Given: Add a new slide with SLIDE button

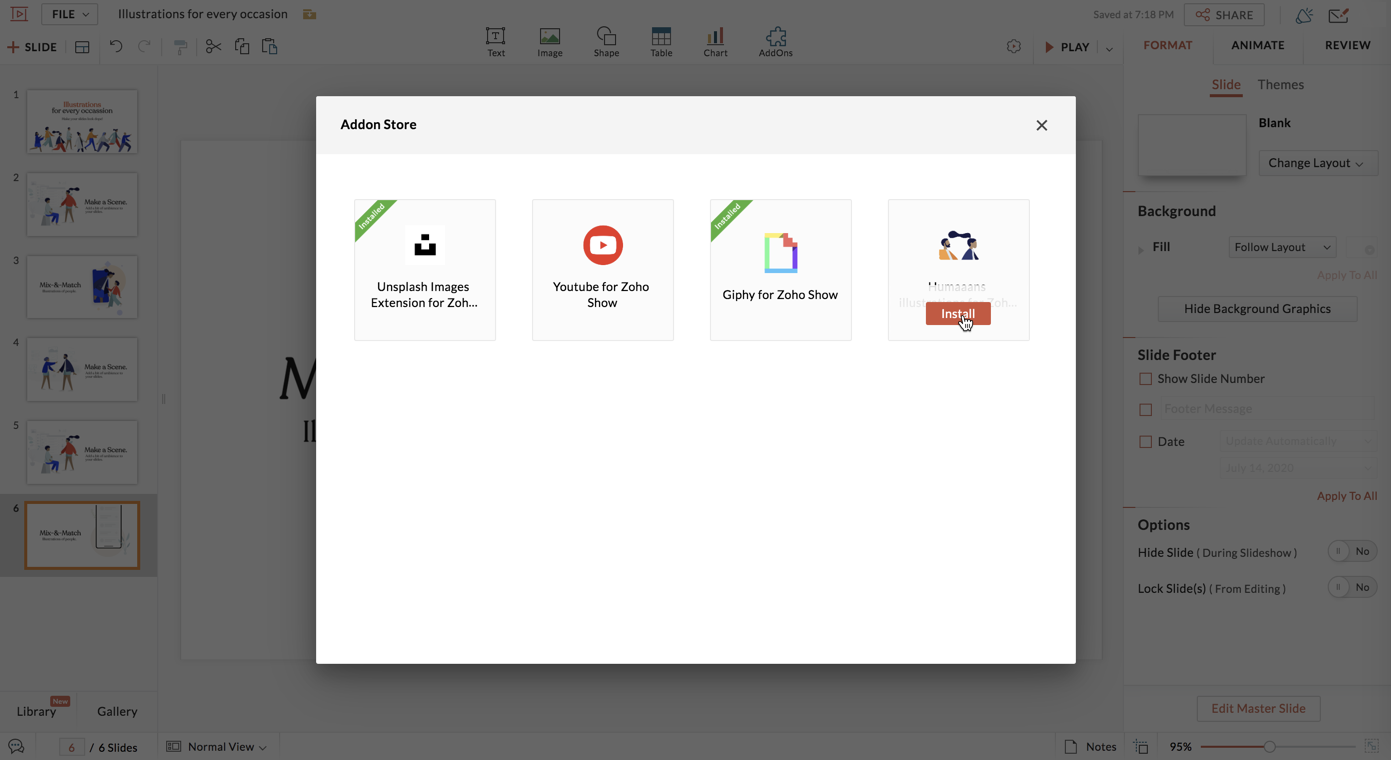Looking at the screenshot, I should click(32, 47).
